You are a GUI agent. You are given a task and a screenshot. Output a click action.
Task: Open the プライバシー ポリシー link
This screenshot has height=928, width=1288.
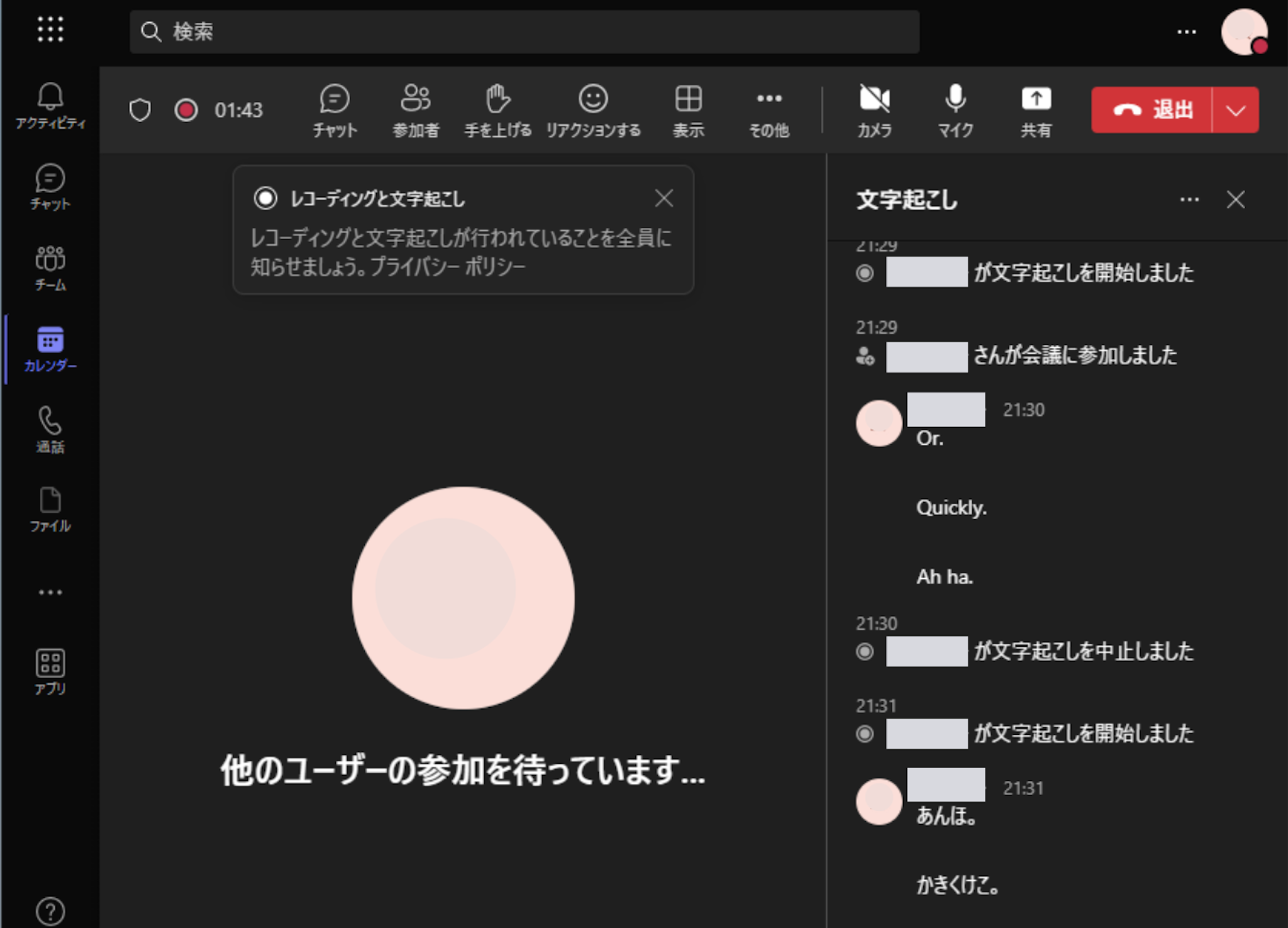pyautogui.click(x=448, y=267)
